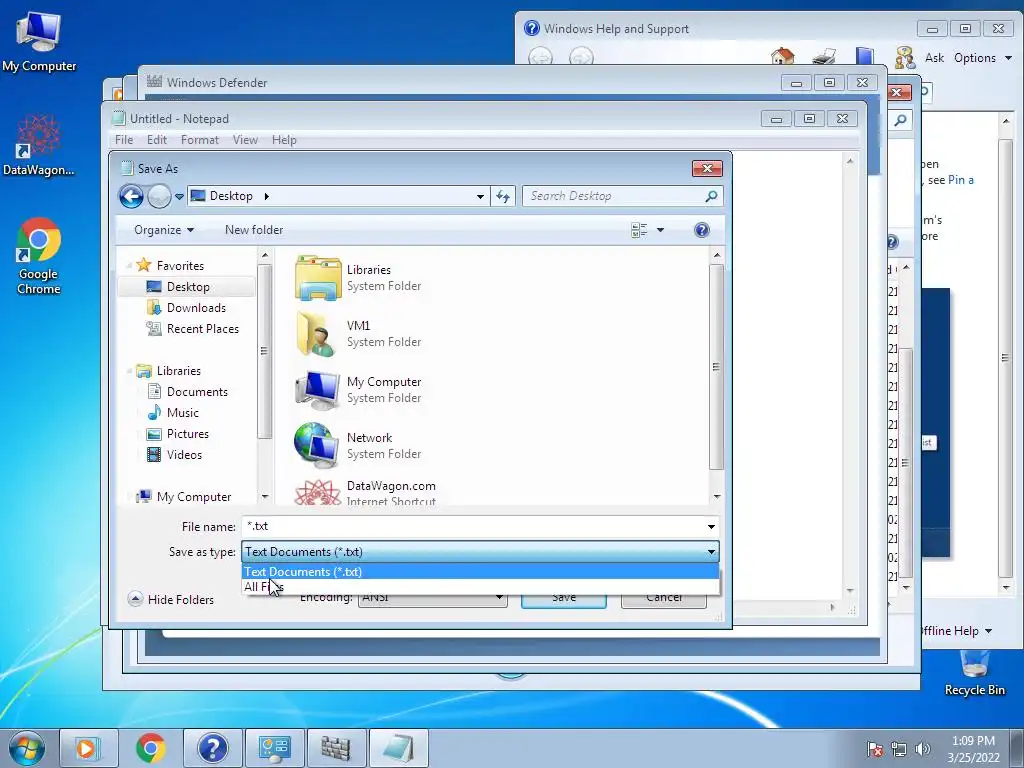The image size is (1024, 768).
Task: Choose All Files option from type list
Action: [x=480, y=586]
